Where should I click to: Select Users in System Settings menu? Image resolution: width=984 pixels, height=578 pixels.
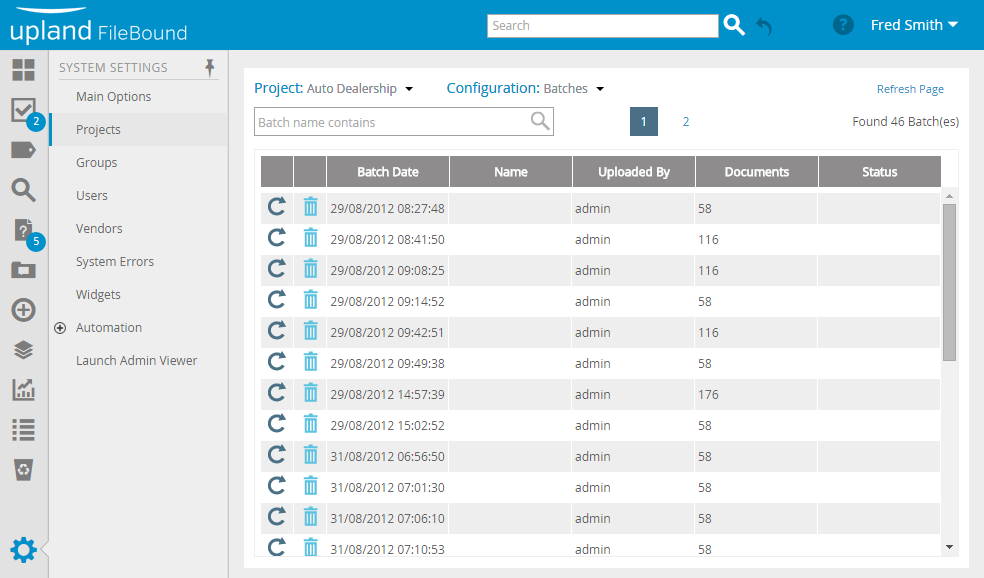(x=92, y=196)
